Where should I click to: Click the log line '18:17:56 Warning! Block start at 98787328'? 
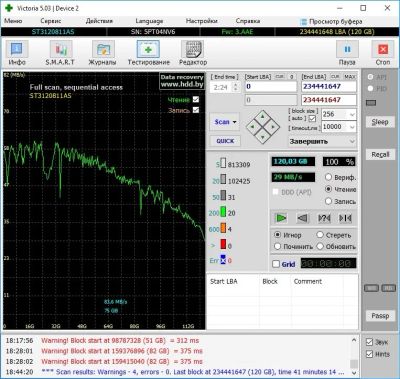102,341
